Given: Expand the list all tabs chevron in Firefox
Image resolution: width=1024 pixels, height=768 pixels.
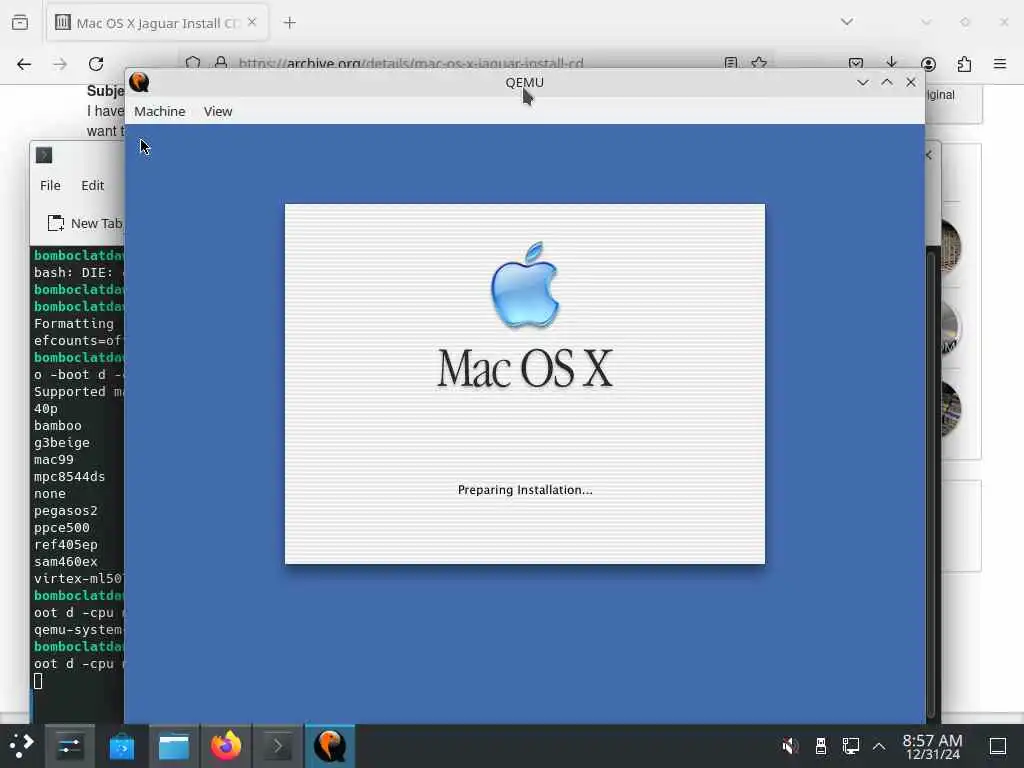Looking at the screenshot, I should (x=847, y=22).
